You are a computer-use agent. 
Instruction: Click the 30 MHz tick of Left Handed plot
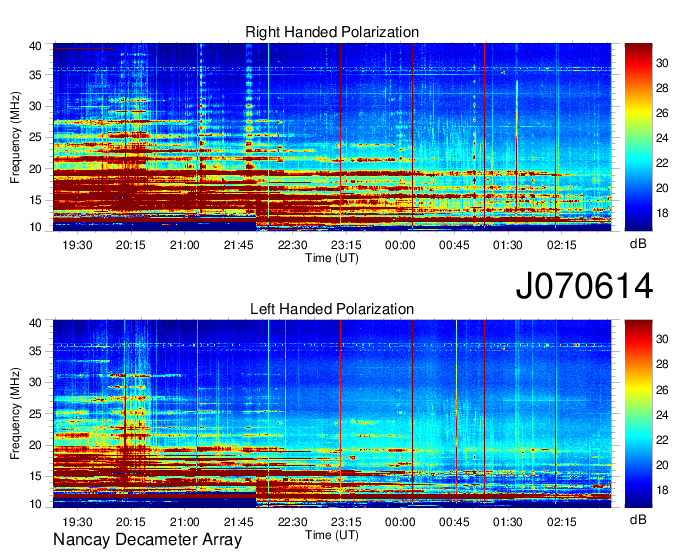click(x=35, y=382)
